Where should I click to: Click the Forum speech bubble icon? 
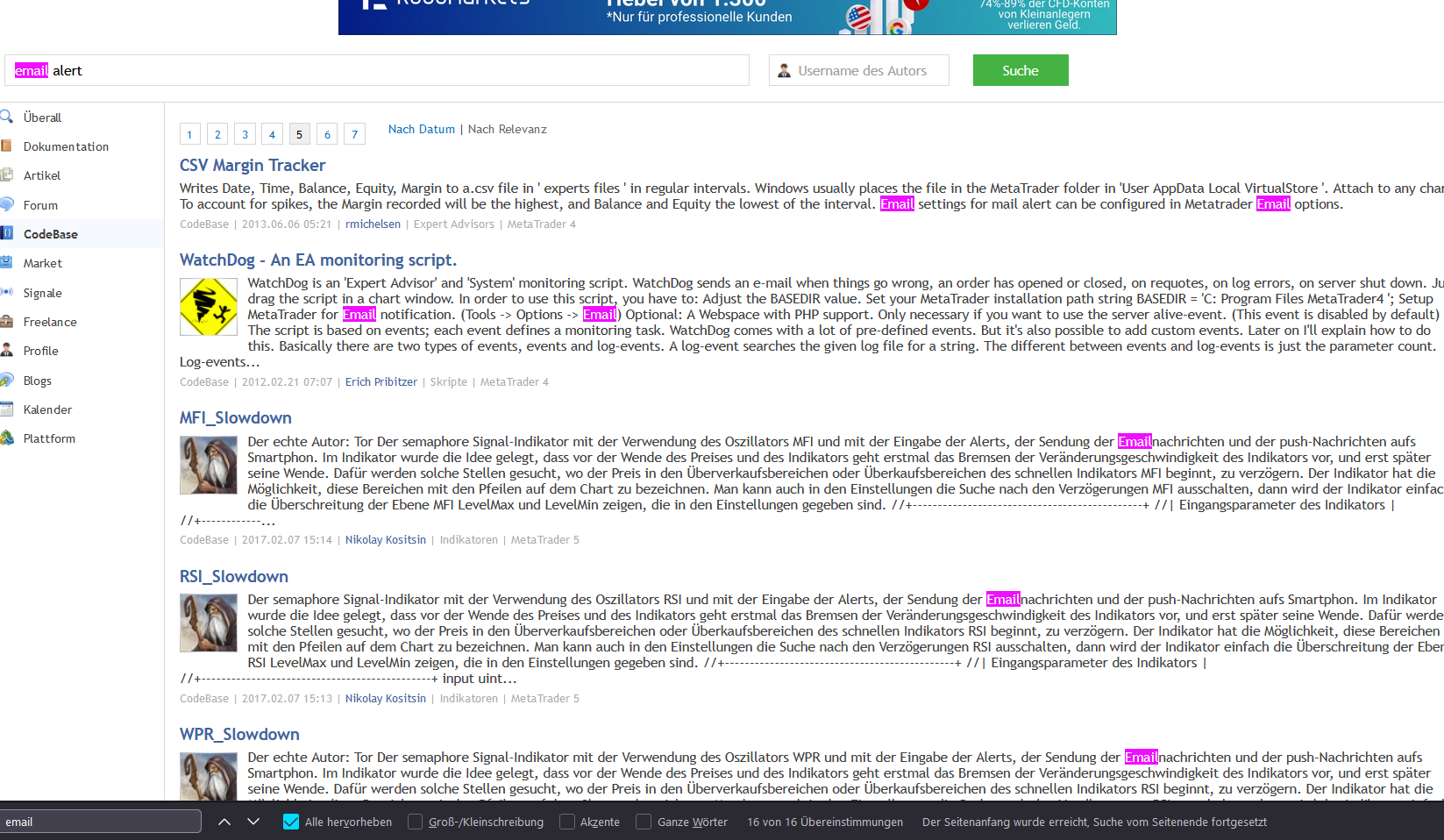pos(6,204)
